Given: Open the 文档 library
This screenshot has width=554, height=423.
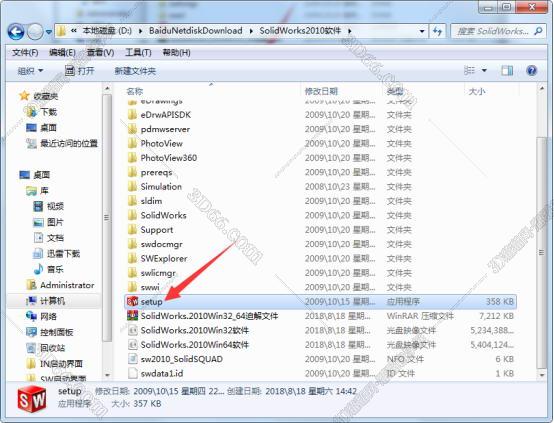Looking at the screenshot, I should point(48,238).
